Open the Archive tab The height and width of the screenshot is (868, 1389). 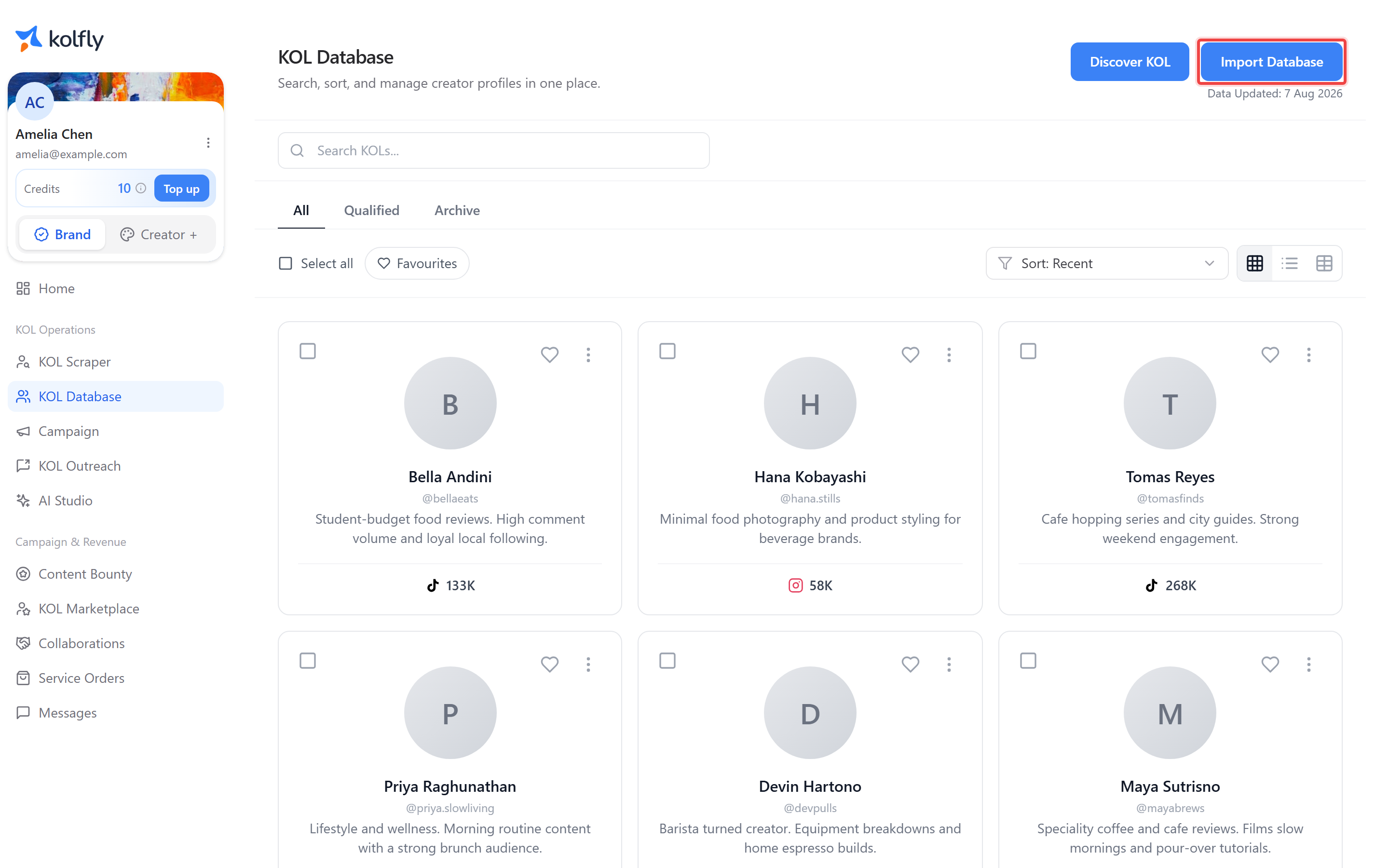[x=457, y=210]
